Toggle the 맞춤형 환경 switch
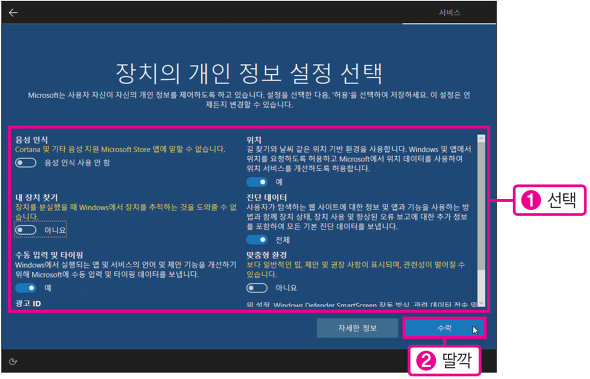This screenshot has width=590, height=379. tap(257, 288)
